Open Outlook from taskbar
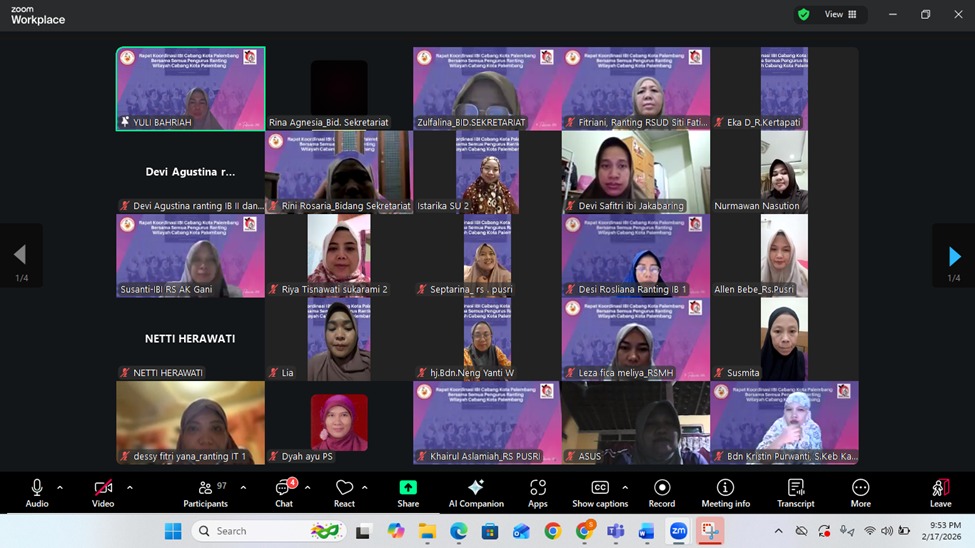This screenshot has height=548, width=975. (x=521, y=531)
